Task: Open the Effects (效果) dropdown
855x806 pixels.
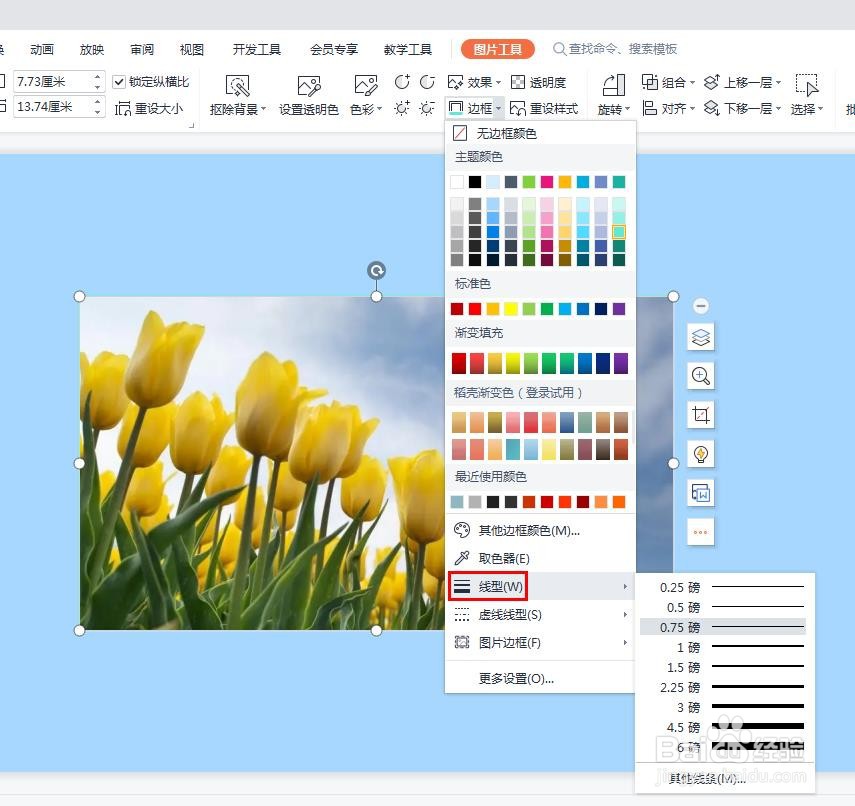Action: coord(474,82)
